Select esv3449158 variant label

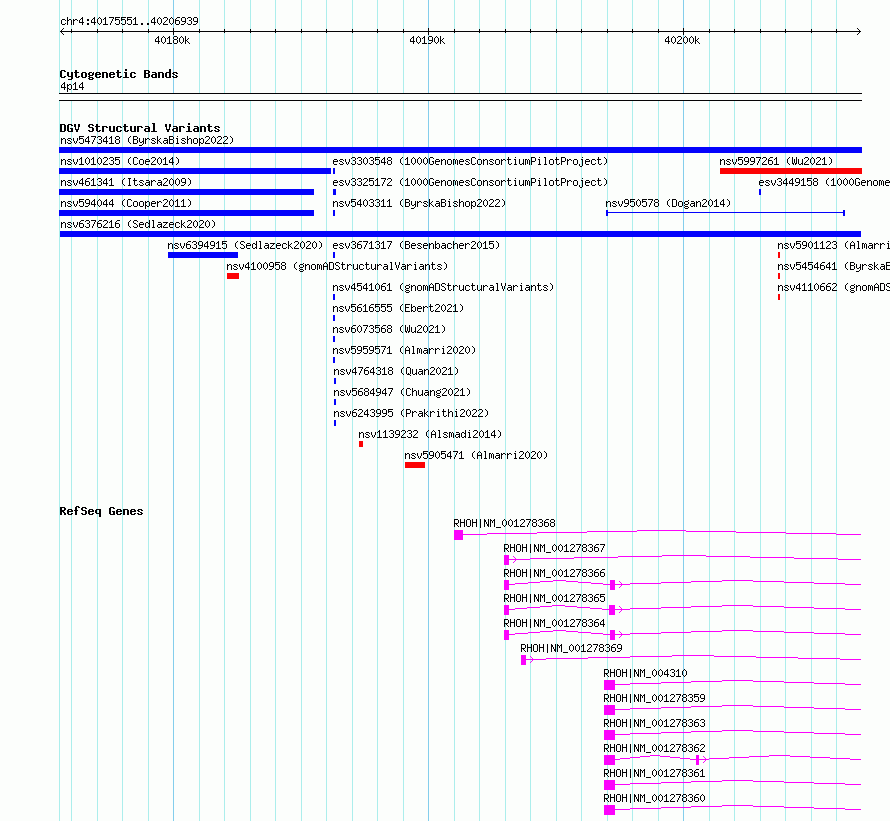pyautogui.click(x=824, y=182)
